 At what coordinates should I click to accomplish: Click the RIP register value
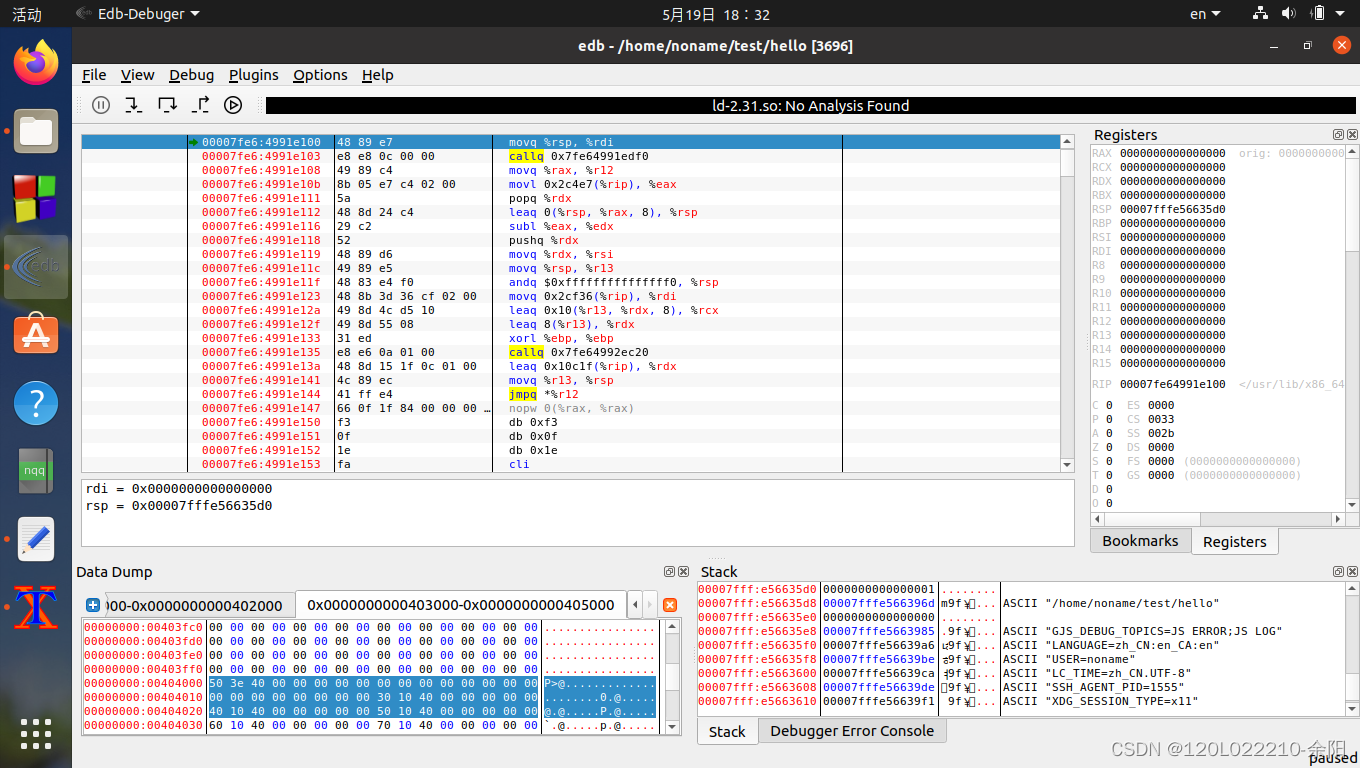(1172, 384)
